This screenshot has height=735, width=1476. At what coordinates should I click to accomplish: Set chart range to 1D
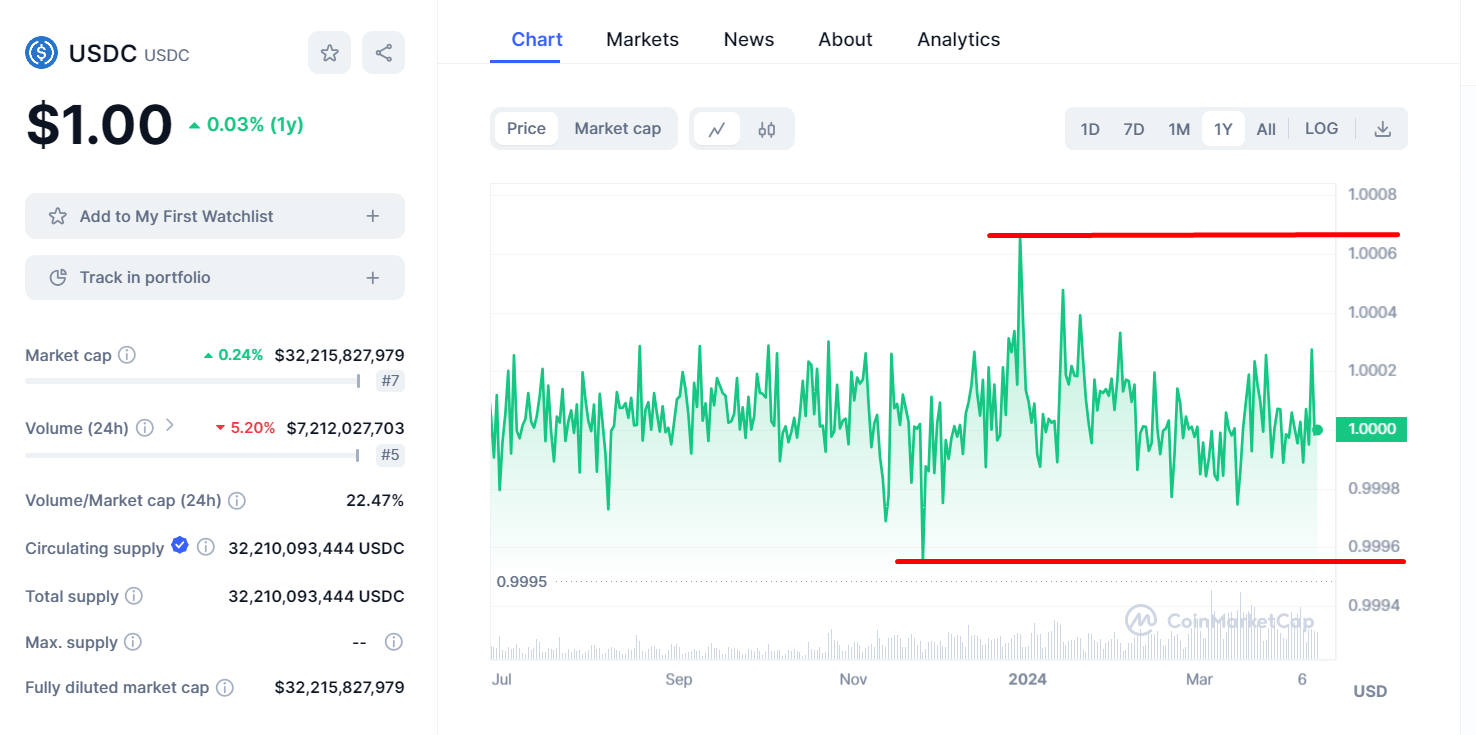click(1090, 129)
